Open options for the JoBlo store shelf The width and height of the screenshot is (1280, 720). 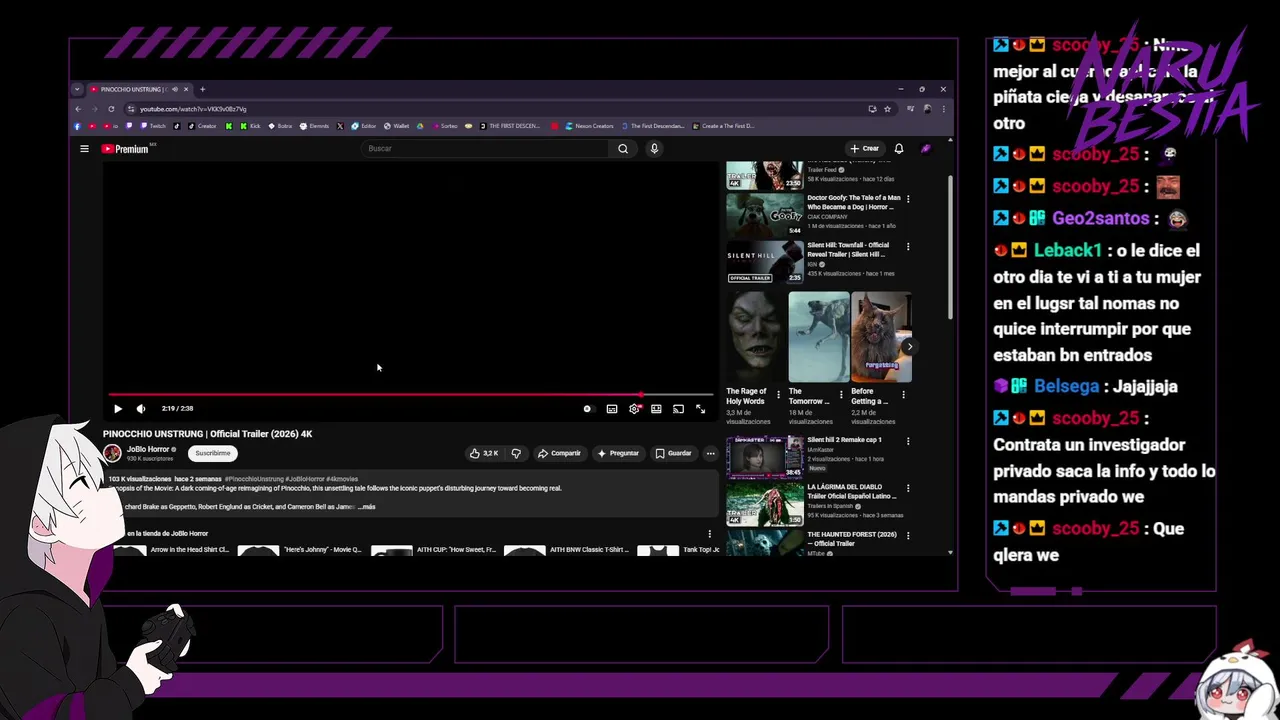coord(709,534)
